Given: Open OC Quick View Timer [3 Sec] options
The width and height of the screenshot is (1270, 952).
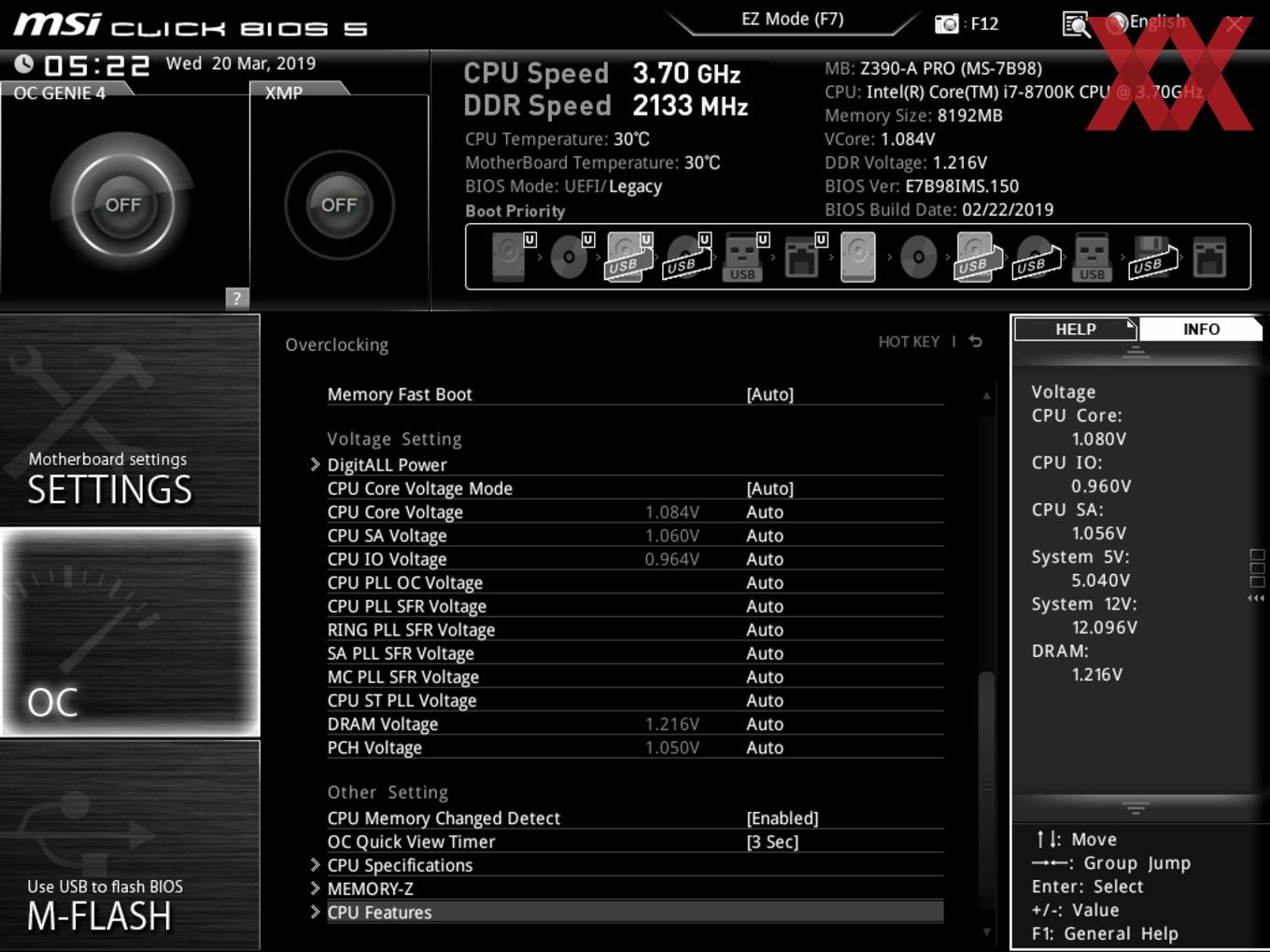Looking at the screenshot, I should 772,841.
